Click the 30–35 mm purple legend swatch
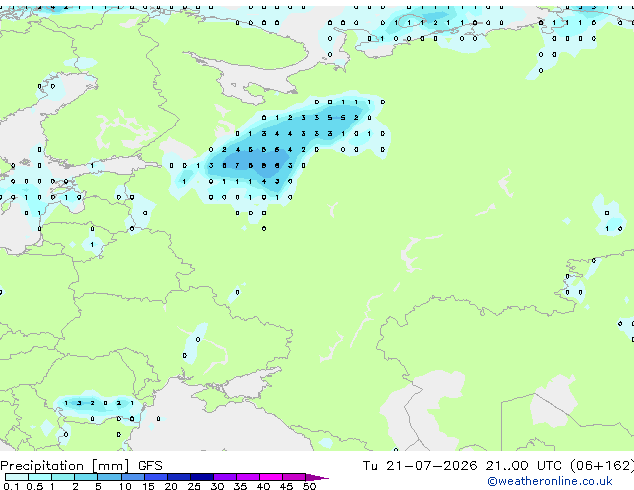 (x=225, y=477)
